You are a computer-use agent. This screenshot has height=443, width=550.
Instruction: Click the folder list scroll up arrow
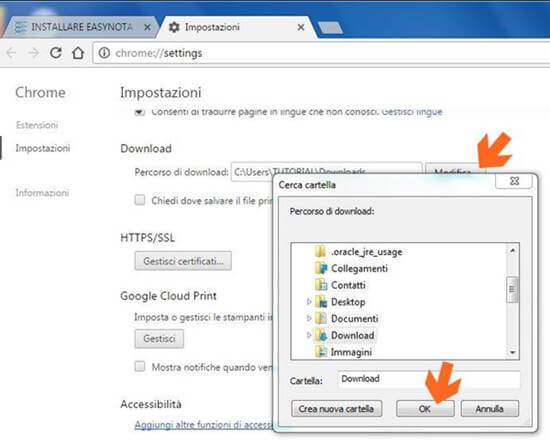(x=512, y=250)
